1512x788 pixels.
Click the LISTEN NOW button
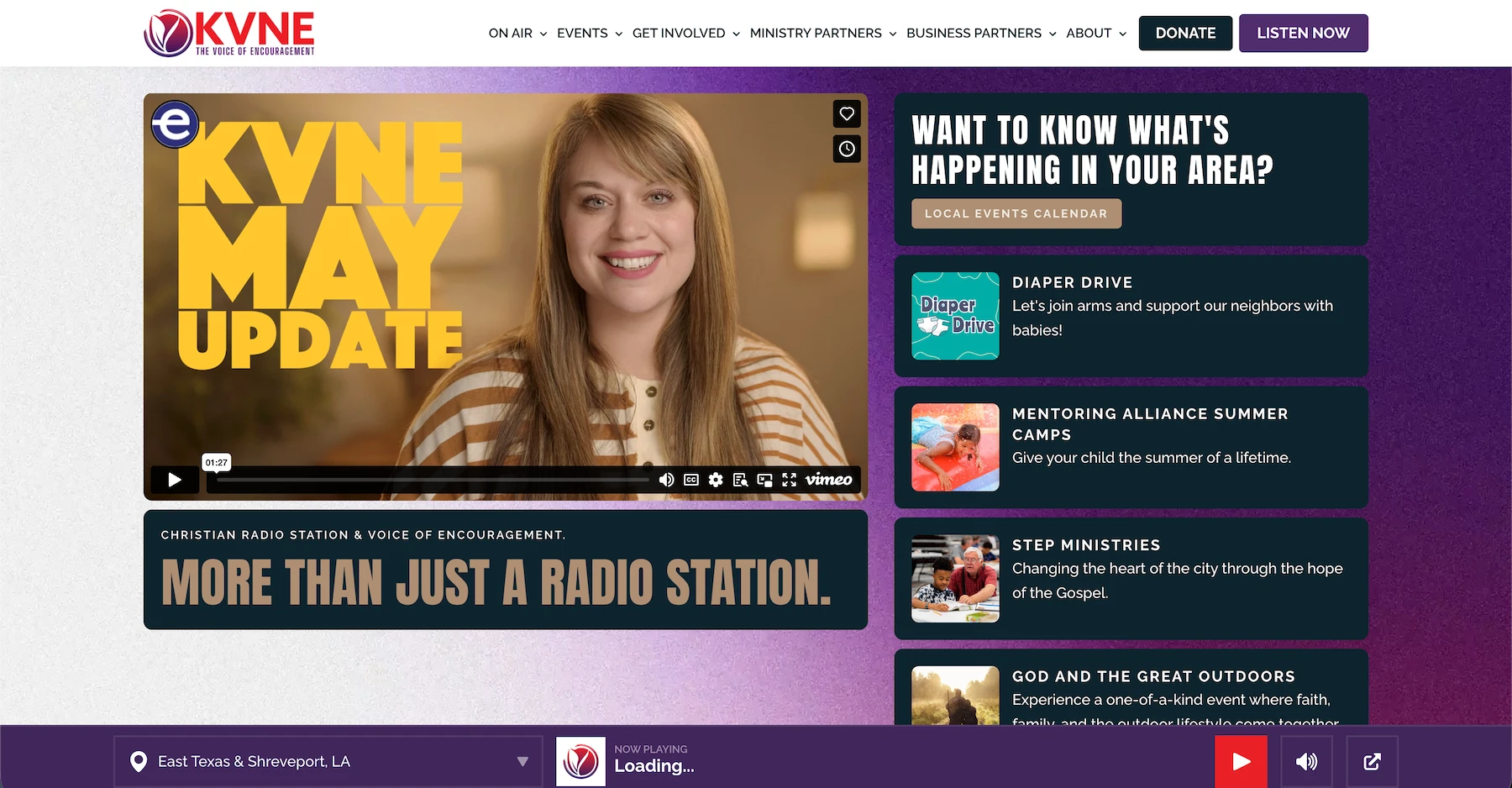[1303, 33]
